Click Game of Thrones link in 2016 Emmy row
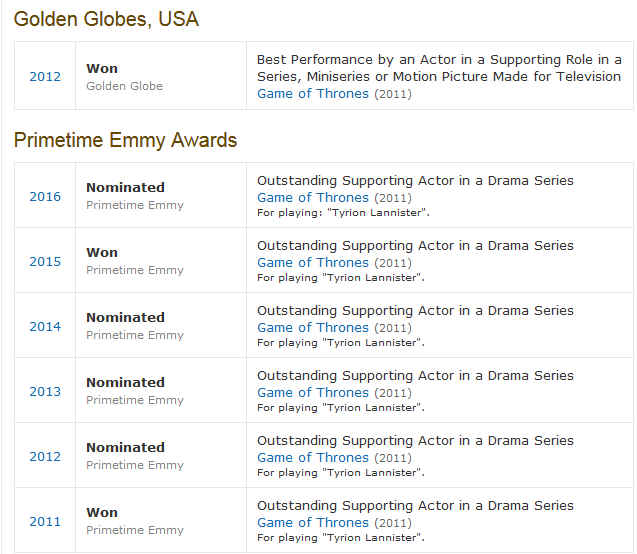The height and width of the screenshot is (554, 637). (x=313, y=198)
